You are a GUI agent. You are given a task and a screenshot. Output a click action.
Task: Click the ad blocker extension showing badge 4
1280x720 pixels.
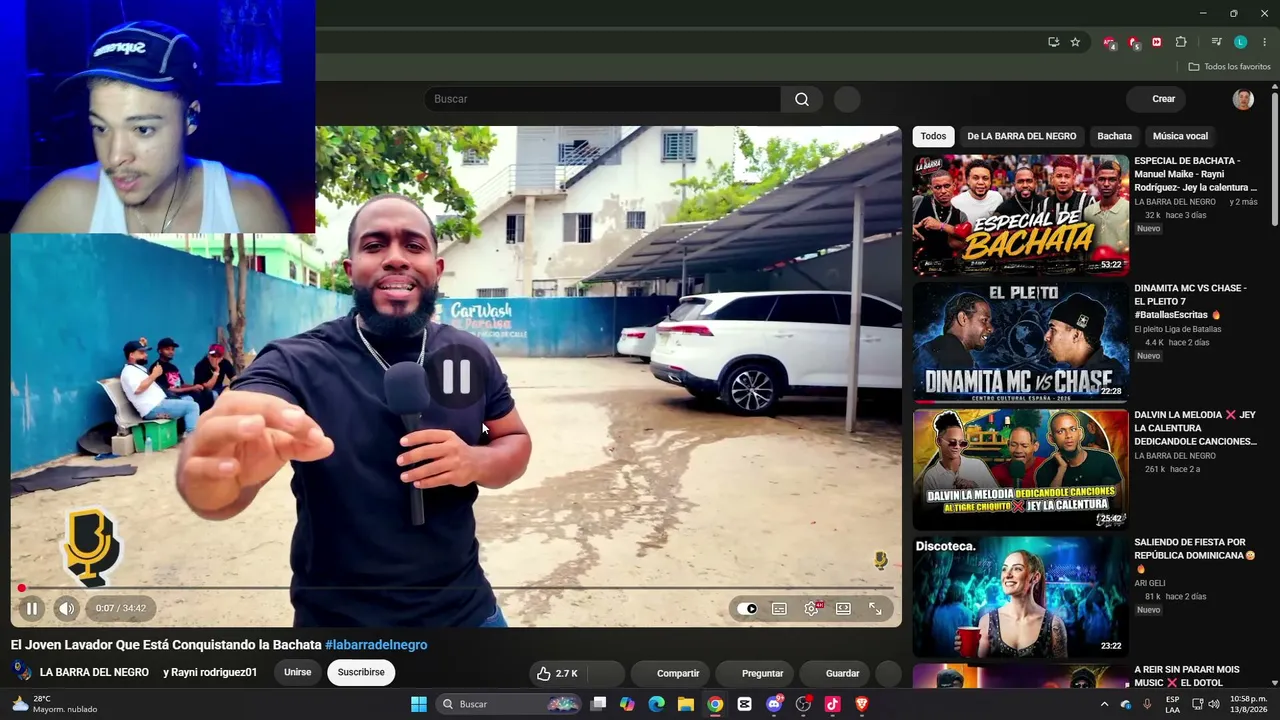(1109, 42)
